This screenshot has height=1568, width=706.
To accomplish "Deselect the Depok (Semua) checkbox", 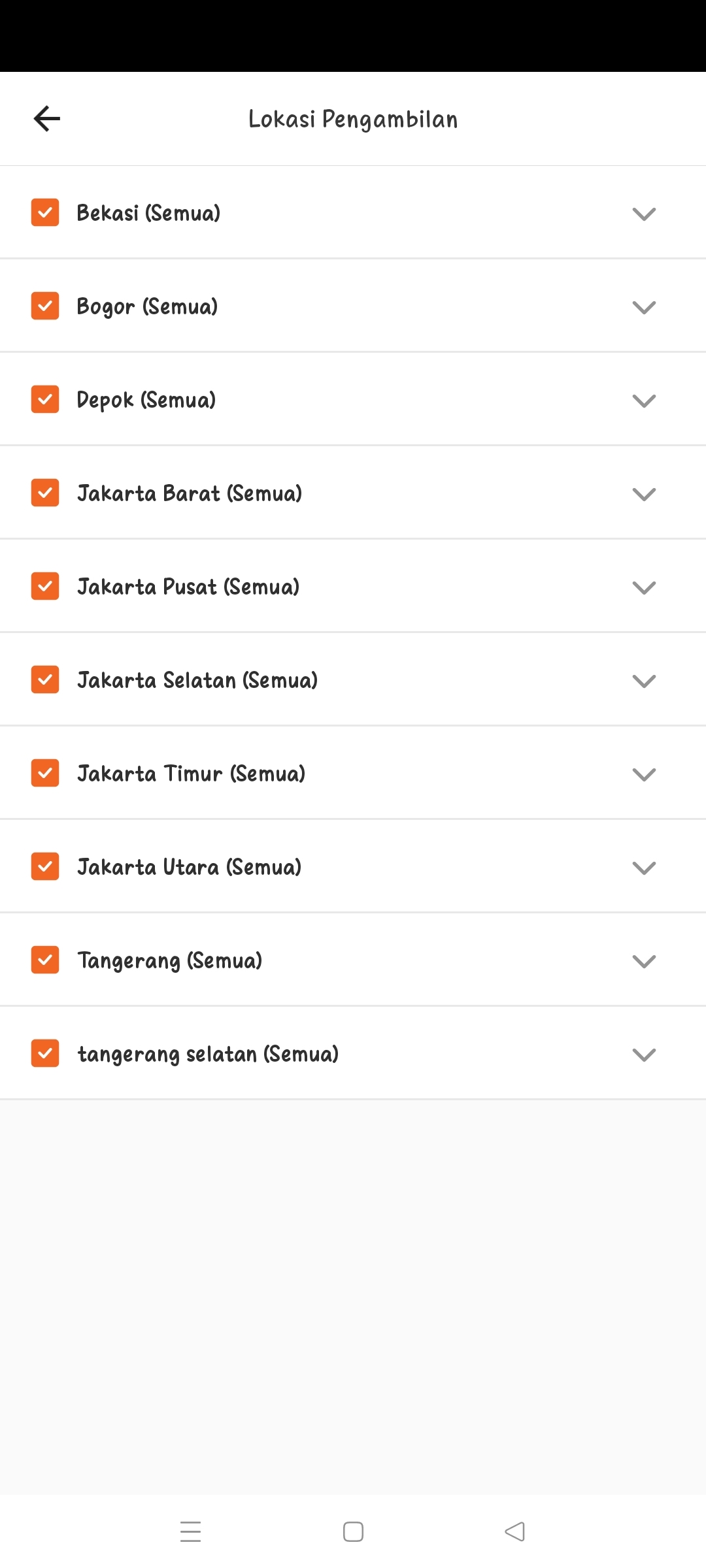I will [45, 399].
